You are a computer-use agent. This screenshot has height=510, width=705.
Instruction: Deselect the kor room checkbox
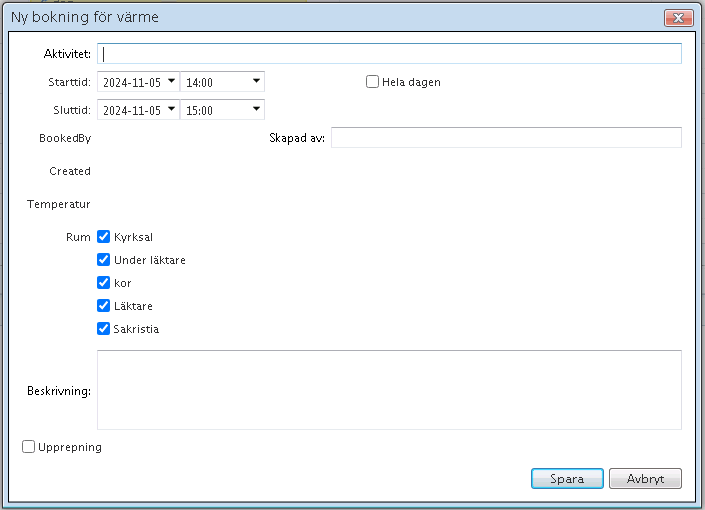coord(103,283)
